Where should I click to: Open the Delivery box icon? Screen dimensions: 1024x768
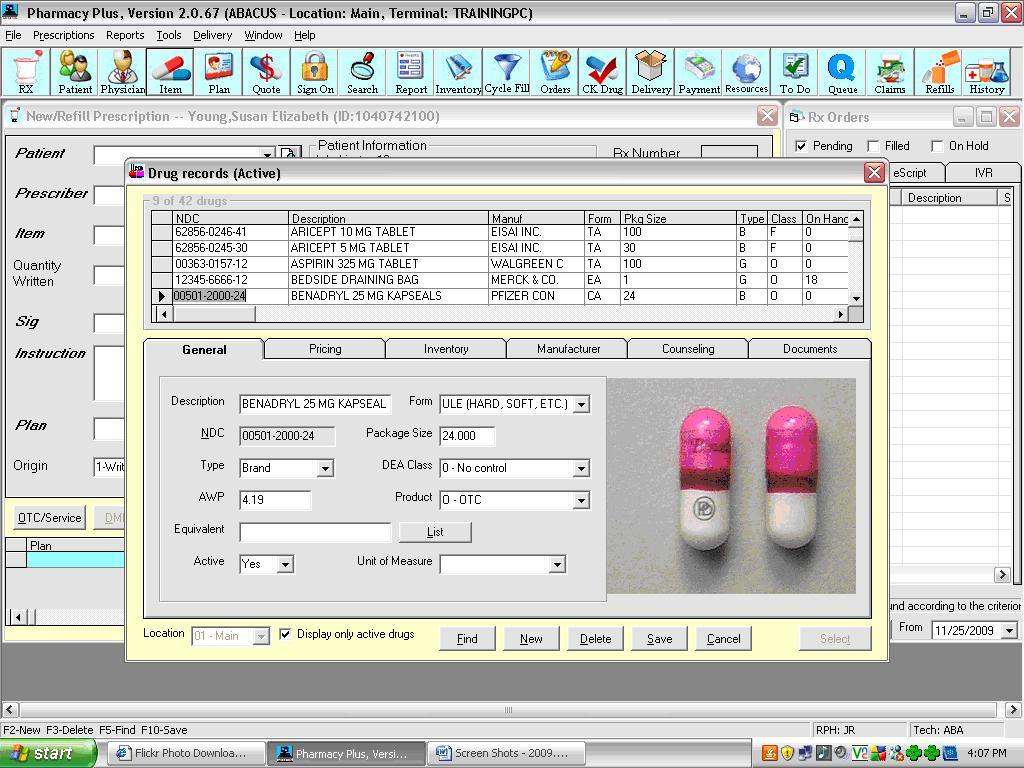click(651, 72)
